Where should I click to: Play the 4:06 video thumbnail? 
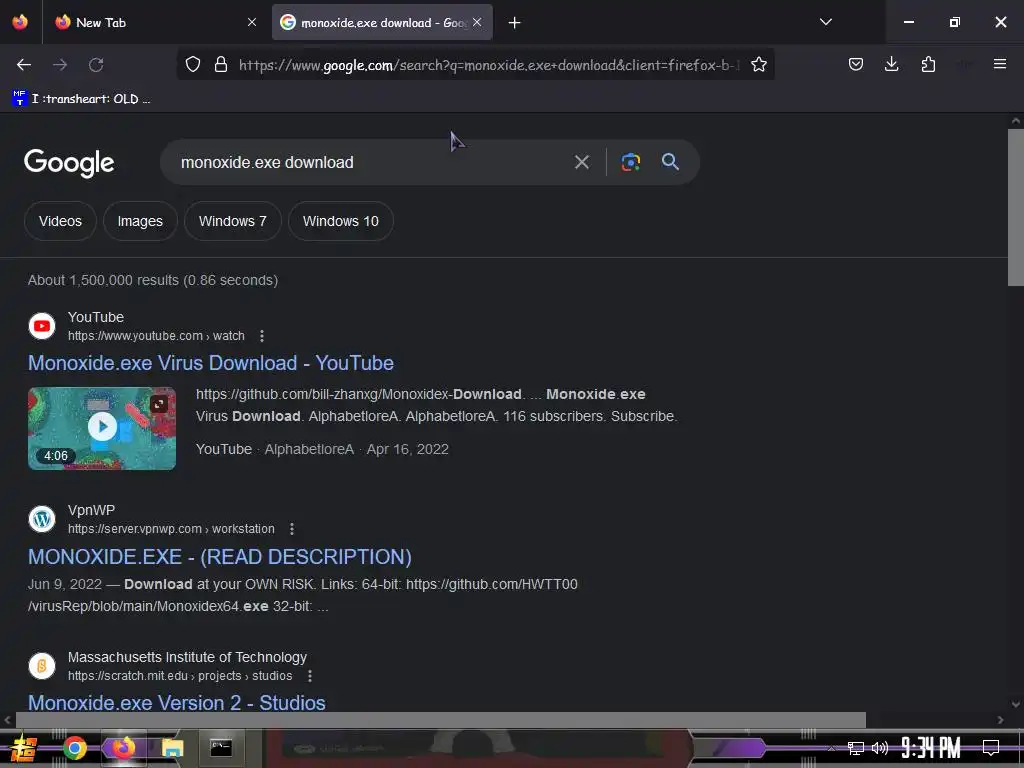pyautogui.click(x=102, y=428)
